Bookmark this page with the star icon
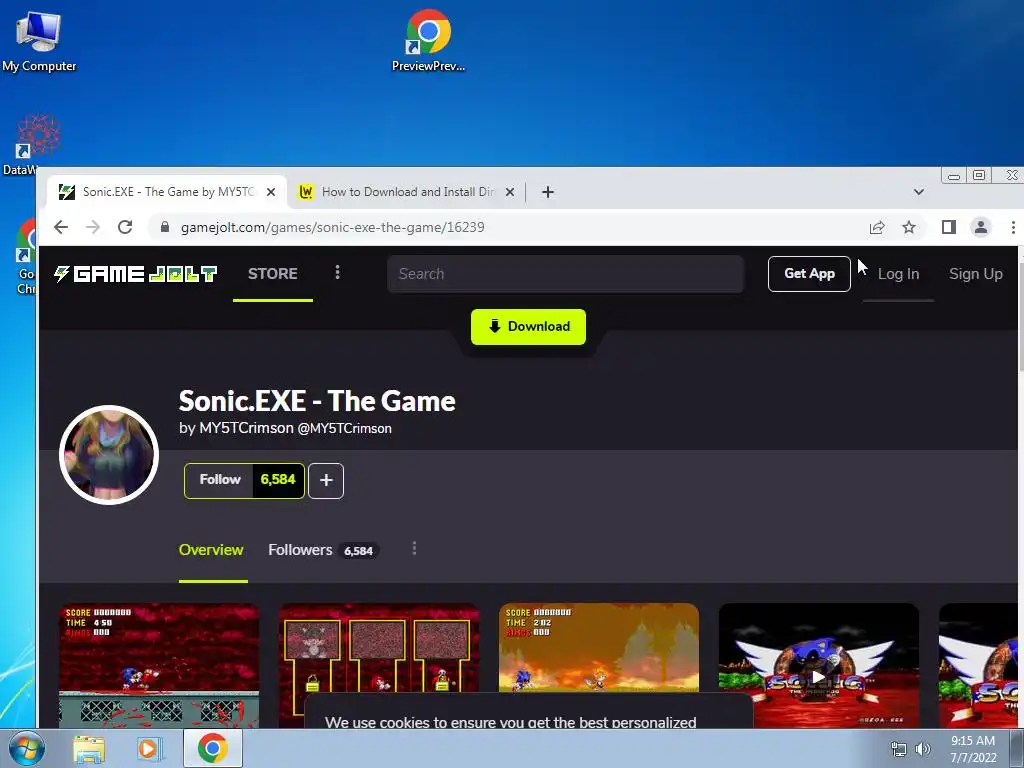Screen dimensions: 1024x768 tap(909, 227)
